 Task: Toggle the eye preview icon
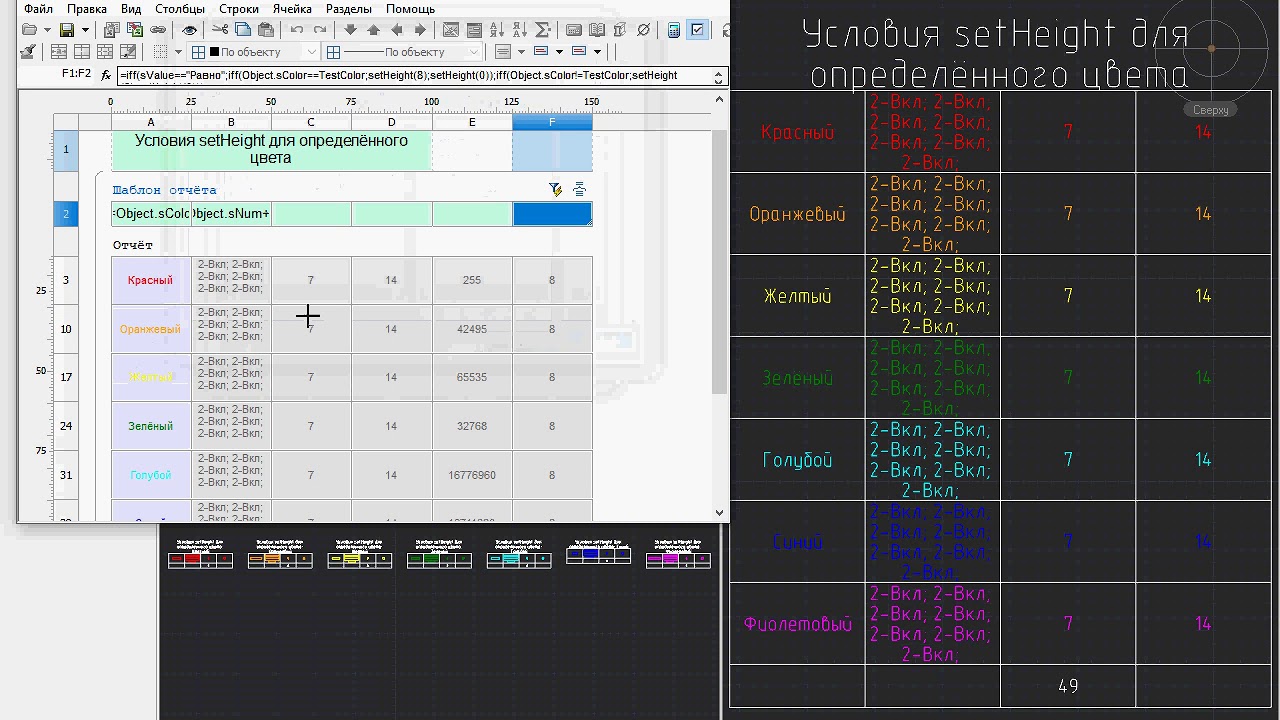click(189, 30)
